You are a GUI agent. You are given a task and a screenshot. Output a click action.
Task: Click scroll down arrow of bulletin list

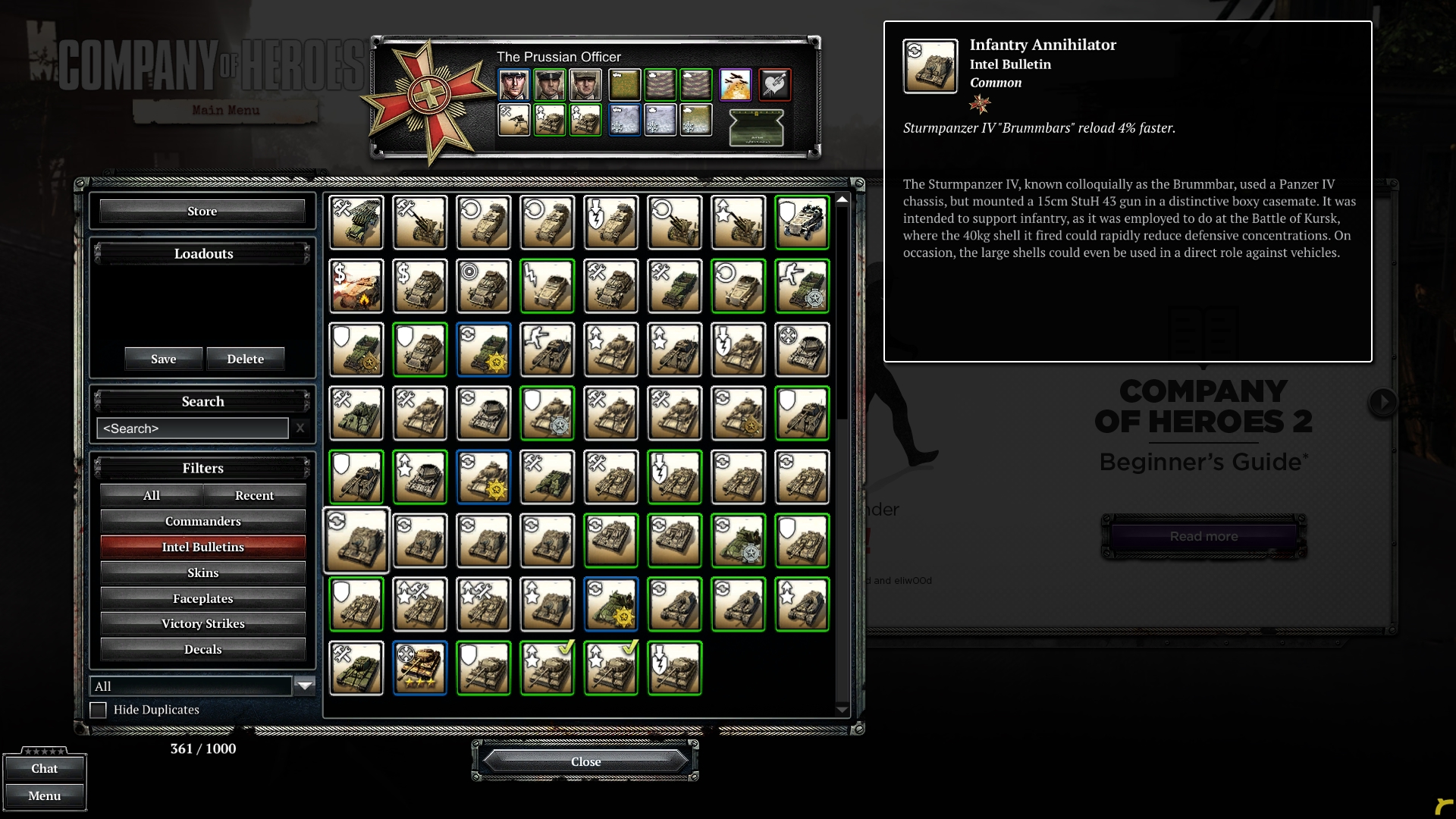click(842, 710)
